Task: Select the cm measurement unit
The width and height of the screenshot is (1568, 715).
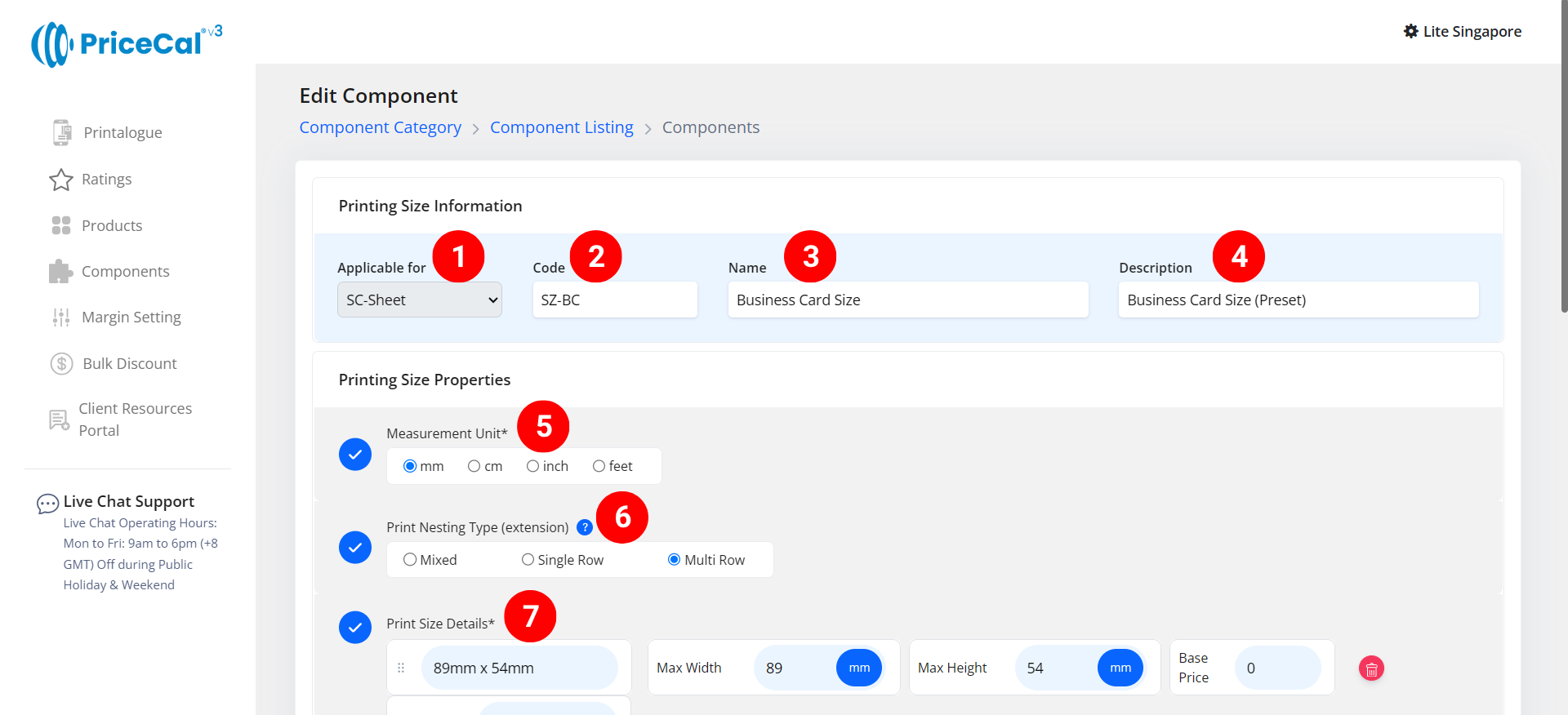Action: (474, 466)
